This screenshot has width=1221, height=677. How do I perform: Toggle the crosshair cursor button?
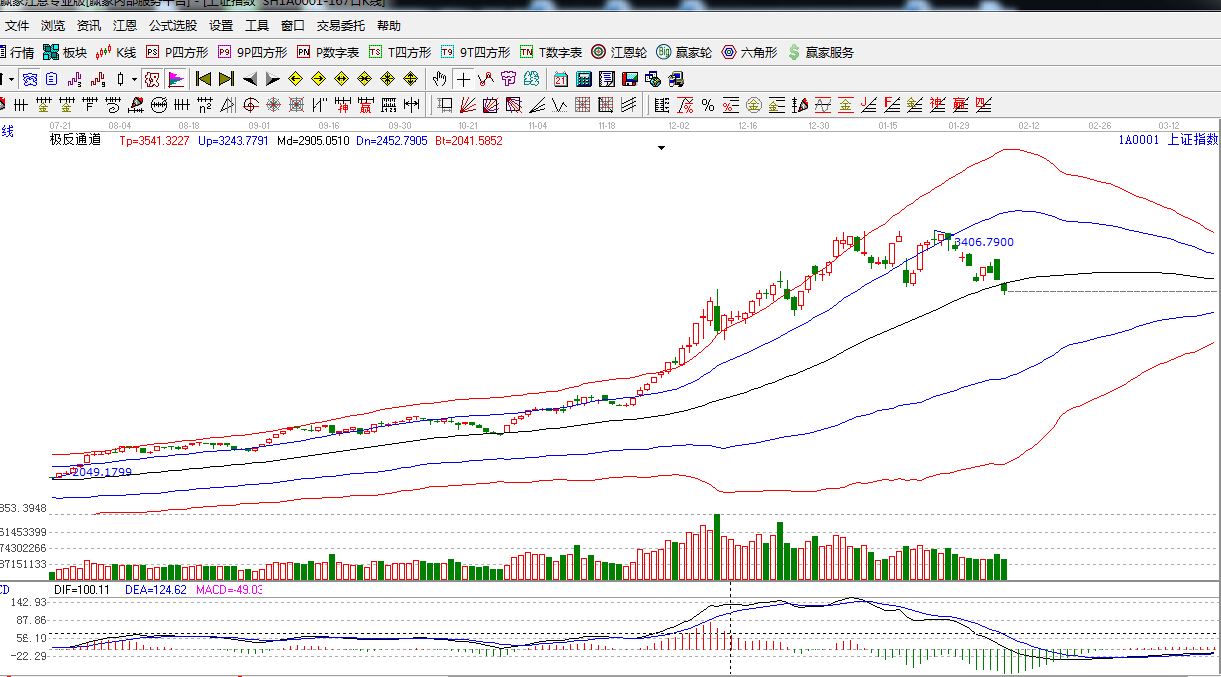tap(463, 79)
